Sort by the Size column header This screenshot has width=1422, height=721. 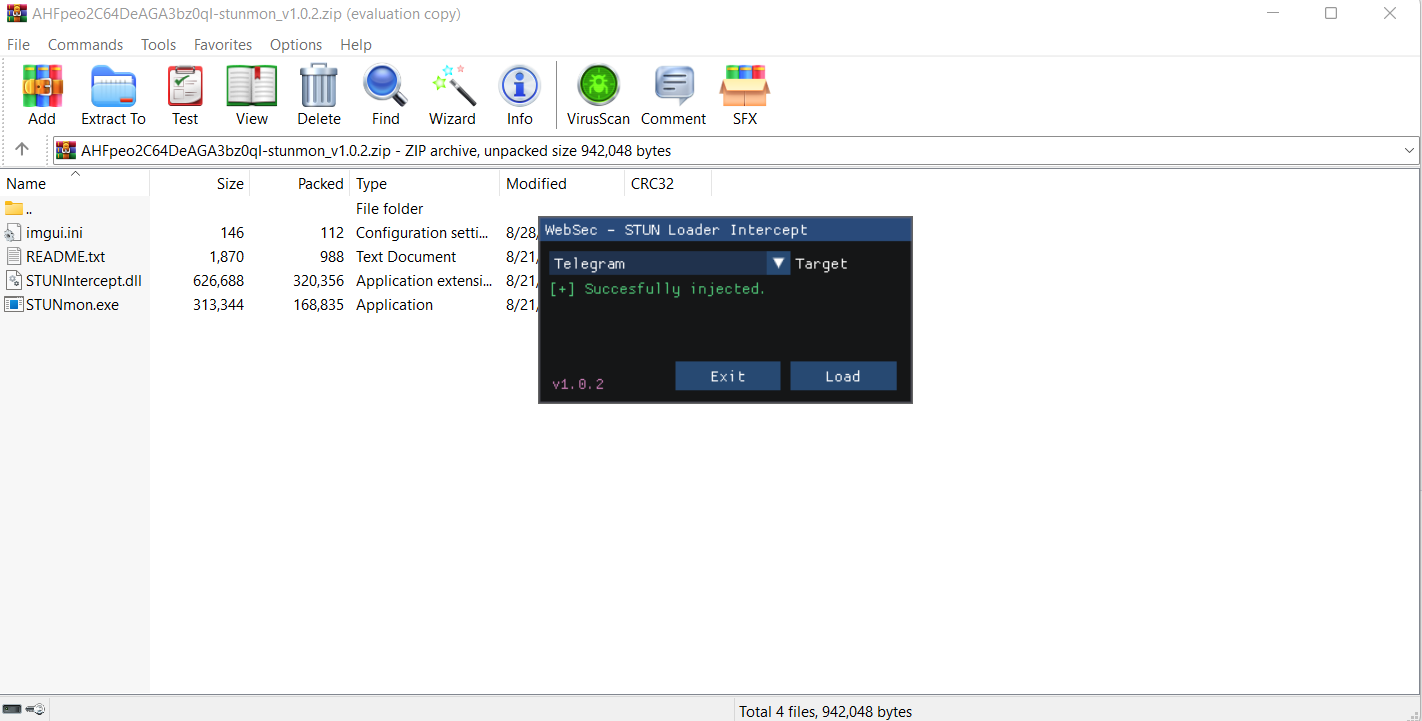[200, 184]
